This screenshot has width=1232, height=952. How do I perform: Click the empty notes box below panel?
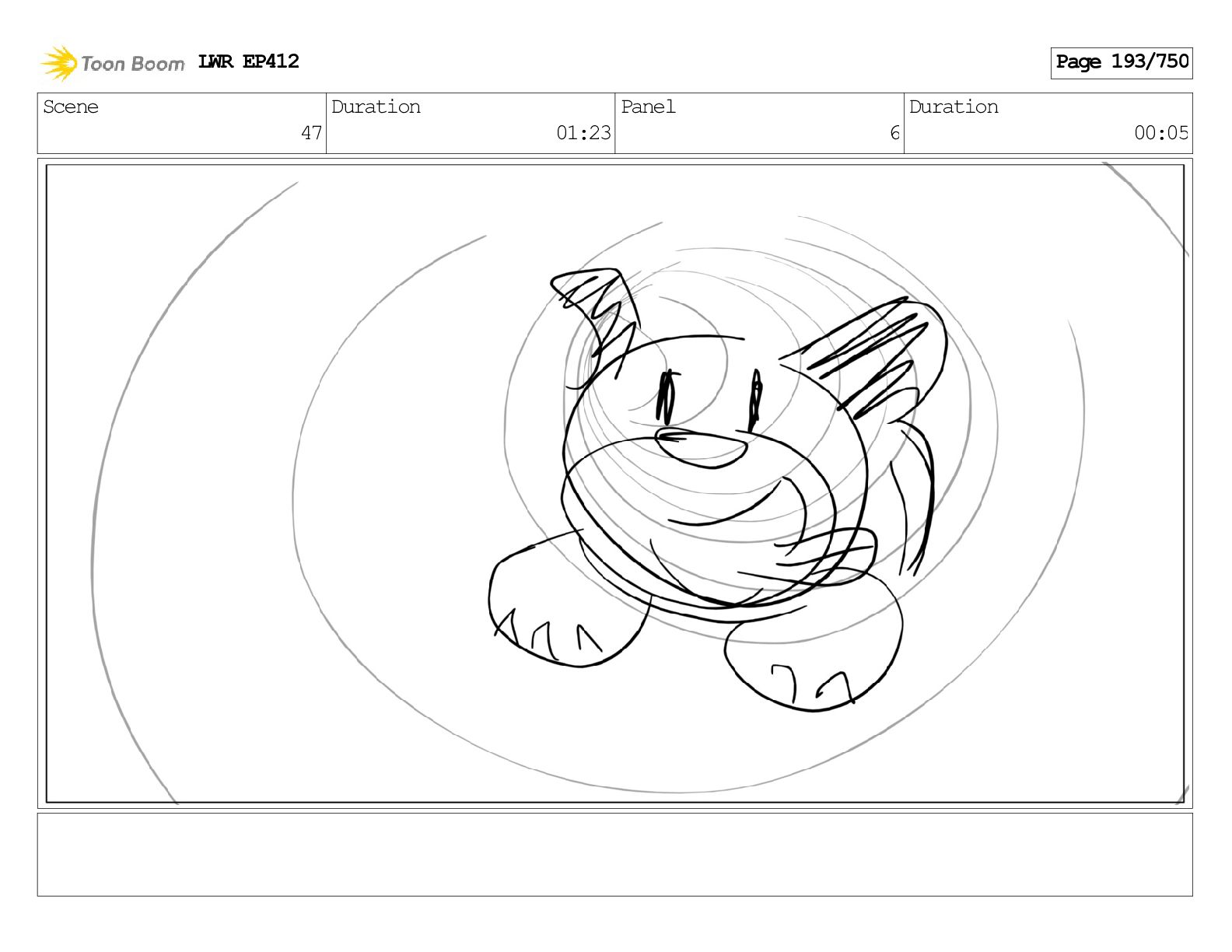[615, 855]
